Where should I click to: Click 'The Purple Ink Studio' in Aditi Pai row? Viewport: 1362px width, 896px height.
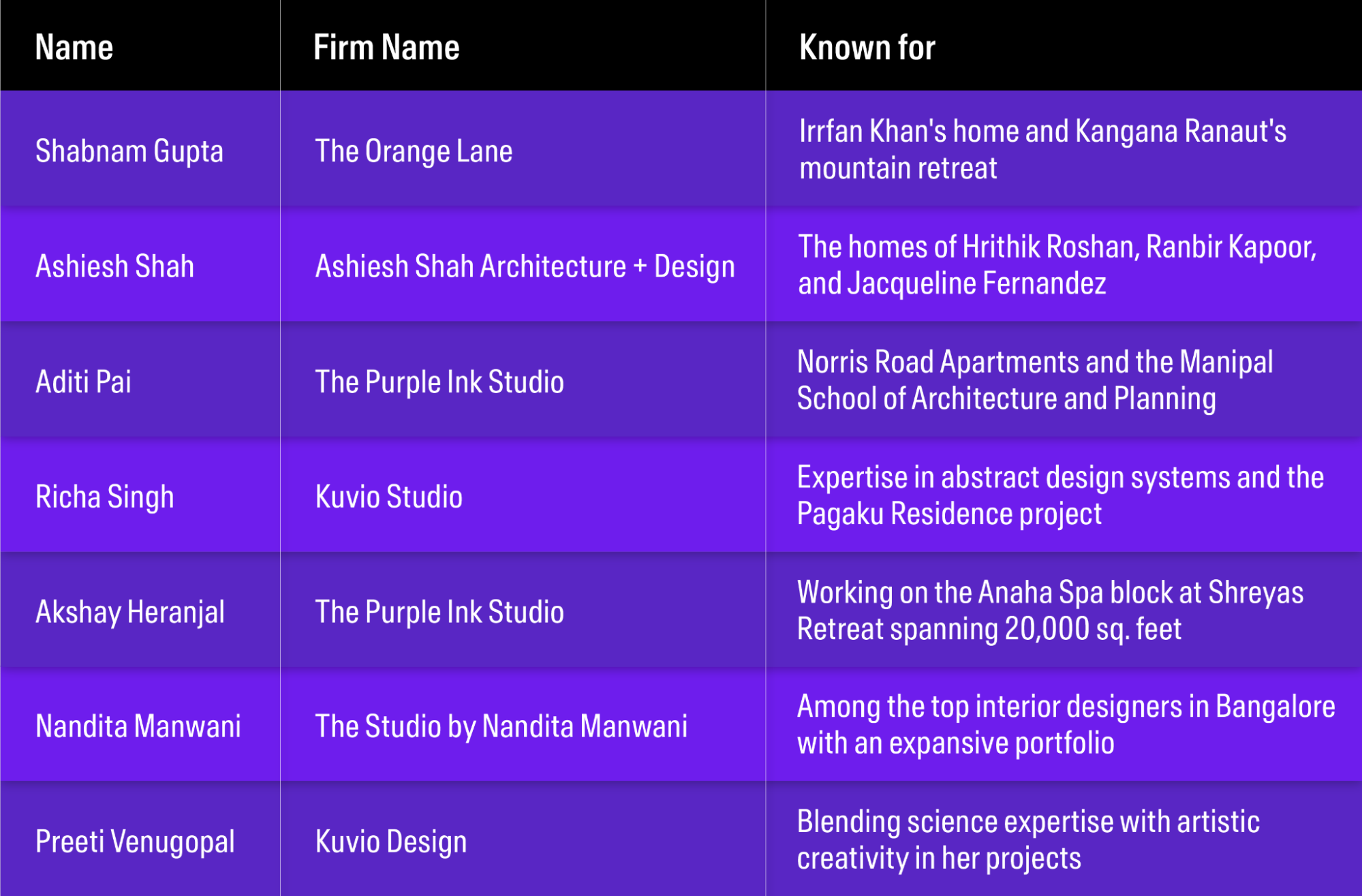pos(439,382)
